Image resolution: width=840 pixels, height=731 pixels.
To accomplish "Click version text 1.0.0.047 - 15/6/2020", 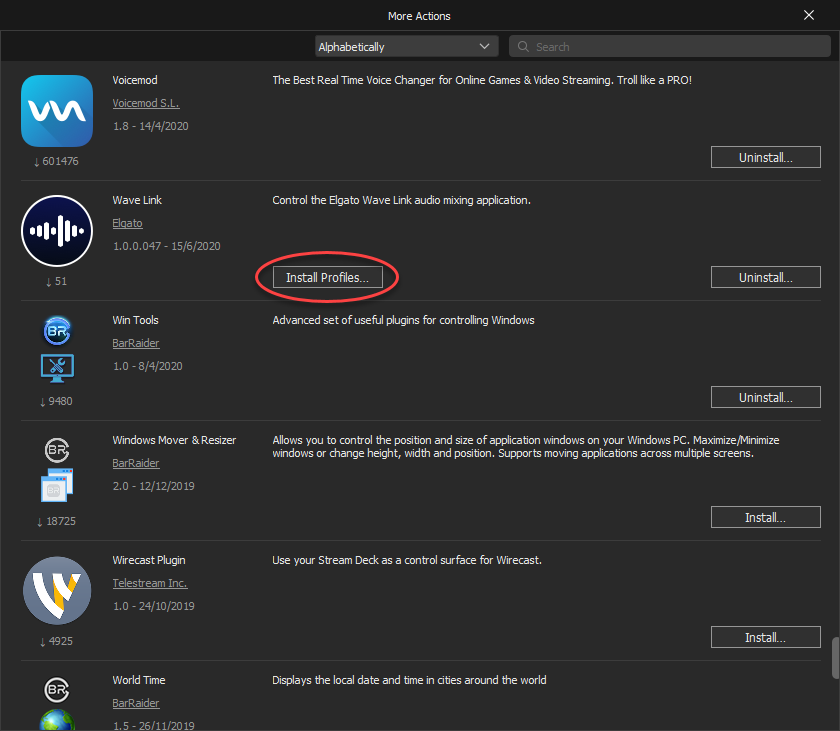I will point(167,246).
